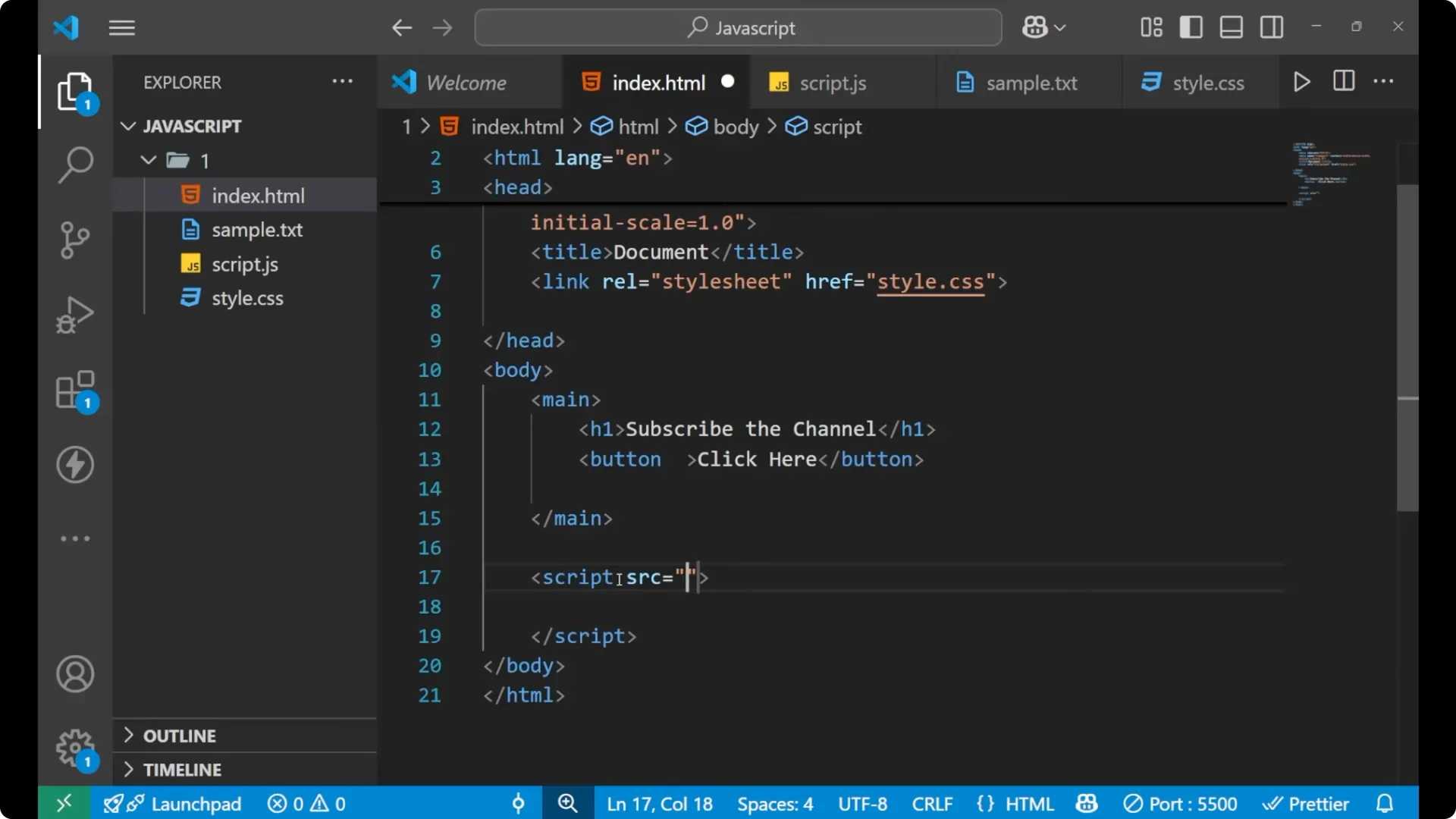This screenshot has width=1456, height=819.
Task: Click Launchpad in the status bar
Action: [196, 803]
